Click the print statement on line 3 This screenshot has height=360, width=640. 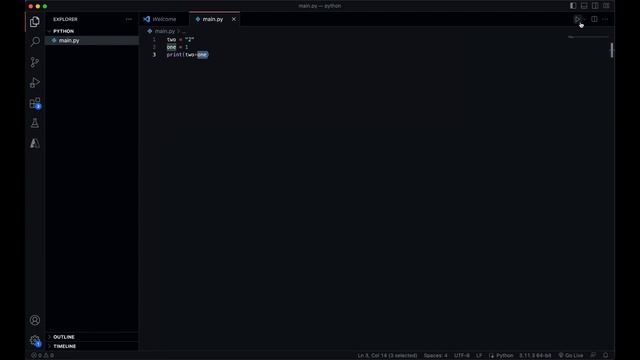coord(187,55)
